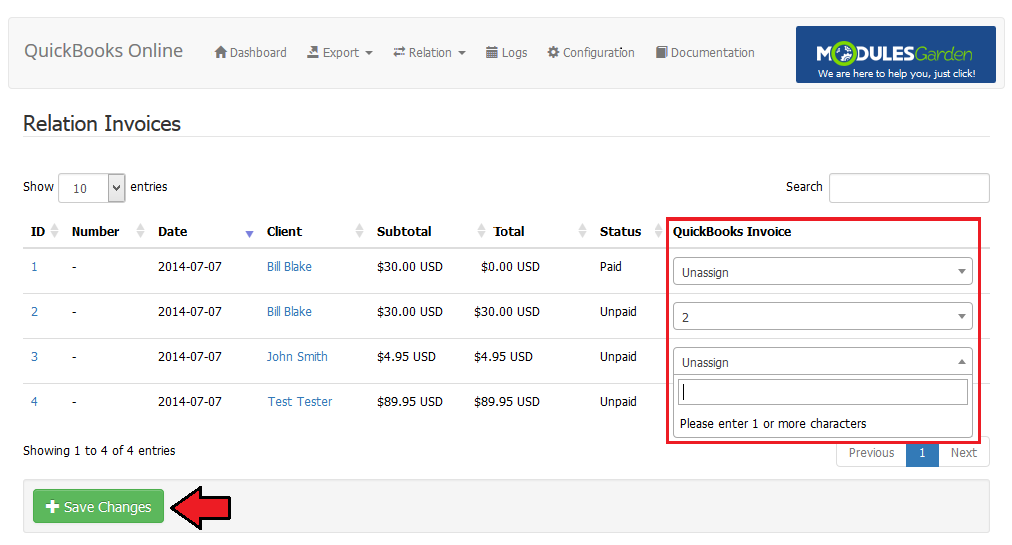Open John Smith client profile
Screen dimensions: 1012x545
tap(297, 356)
